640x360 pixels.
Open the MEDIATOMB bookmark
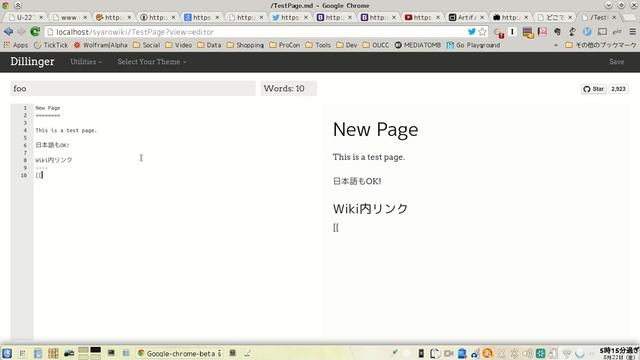pyautogui.click(x=418, y=45)
